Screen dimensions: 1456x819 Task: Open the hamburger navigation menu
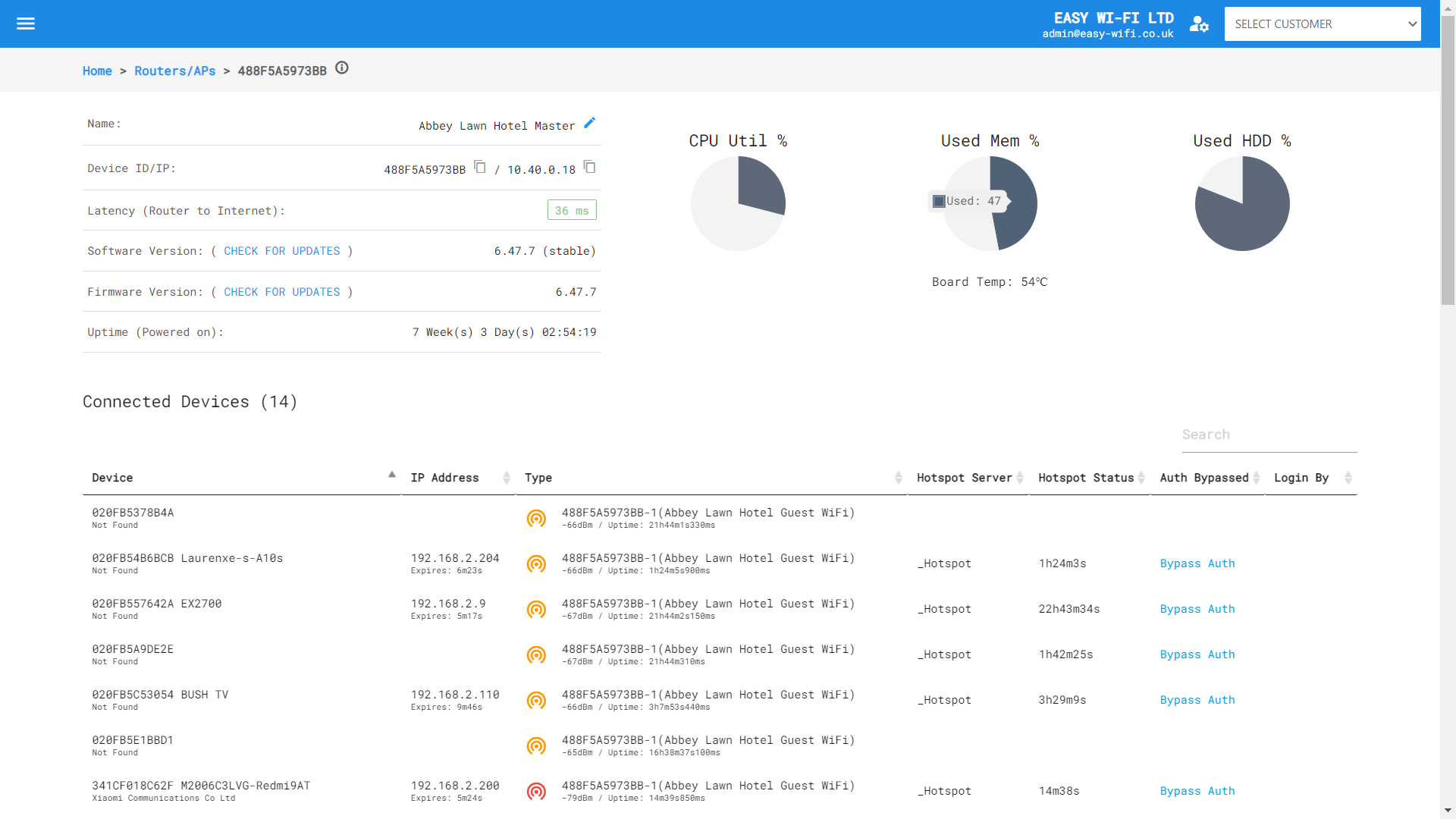point(26,24)
